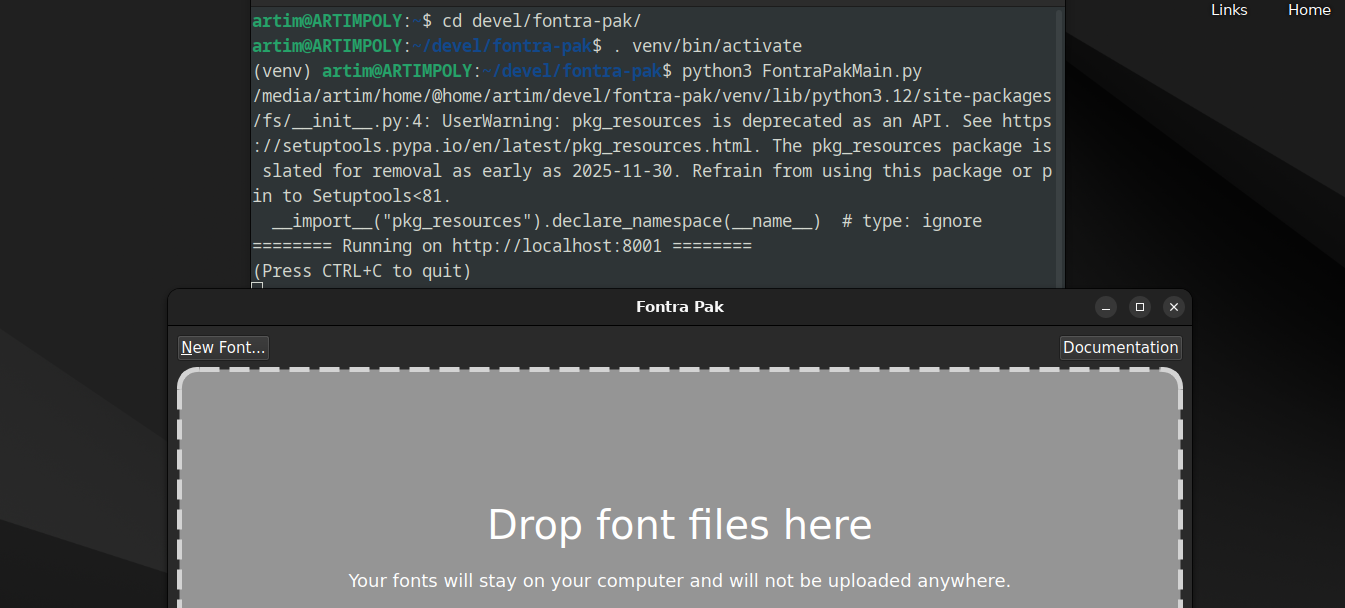Click 'python3 FontraPakMain.py' command in terminal
Image resolution: width=1345 pixels, height=608 pixels.
[x=802, y=71]
